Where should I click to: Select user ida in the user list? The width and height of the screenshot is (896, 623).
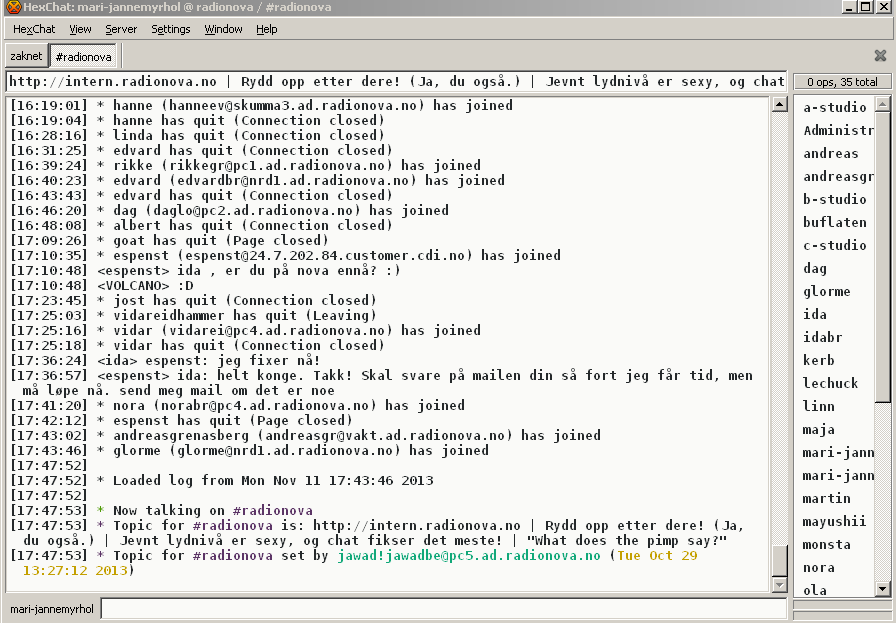point(835,314)
